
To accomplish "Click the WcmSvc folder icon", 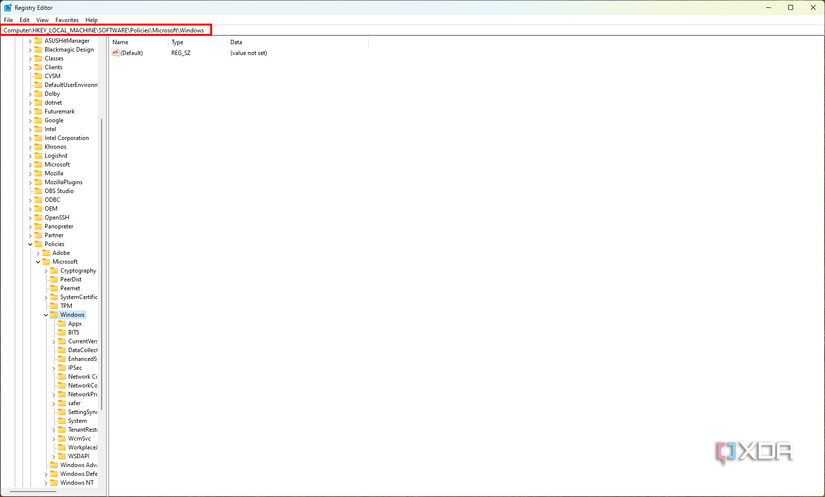I will 62,438.
